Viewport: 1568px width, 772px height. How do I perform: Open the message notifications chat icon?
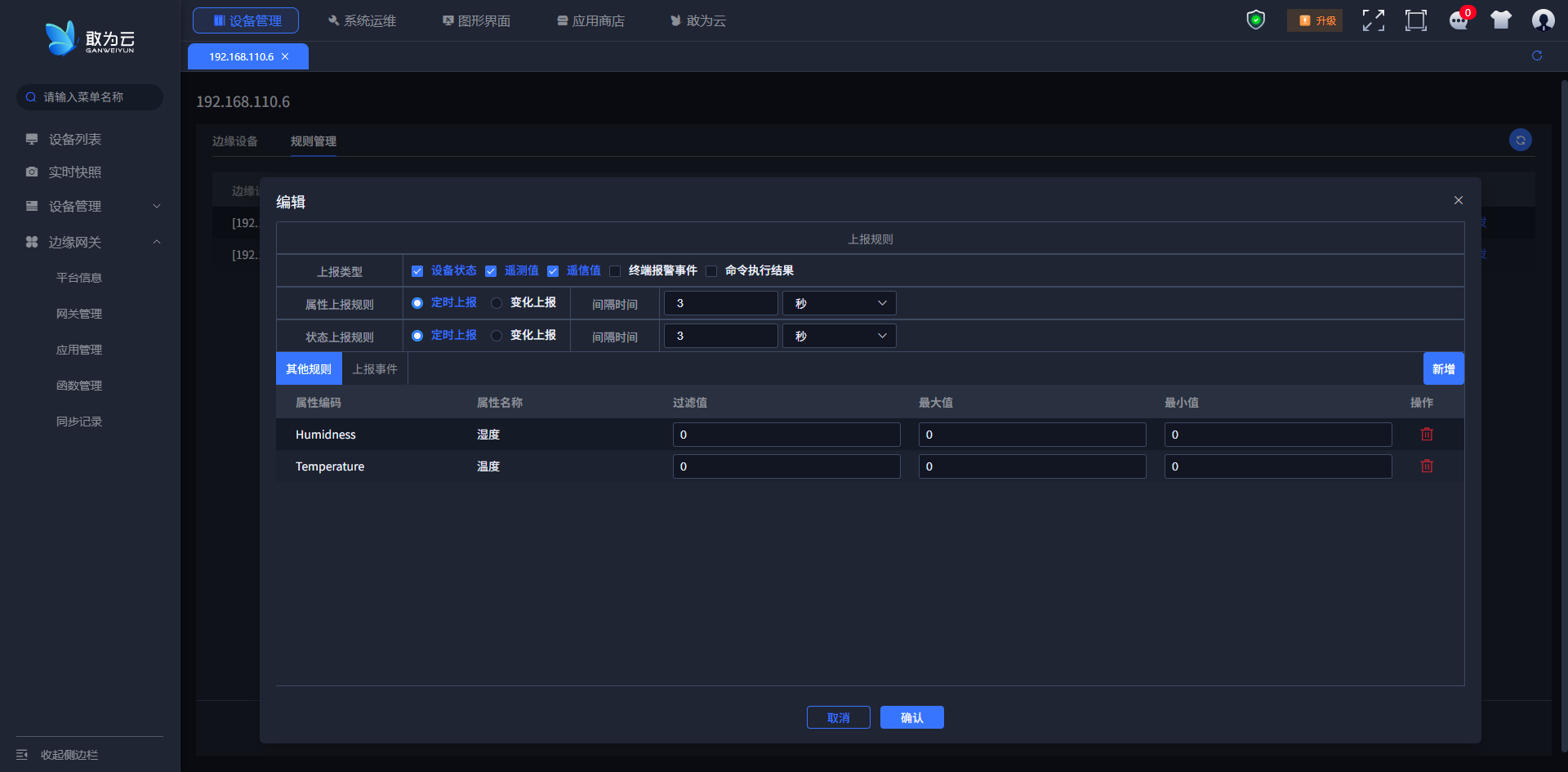(x=1459, y=20)
